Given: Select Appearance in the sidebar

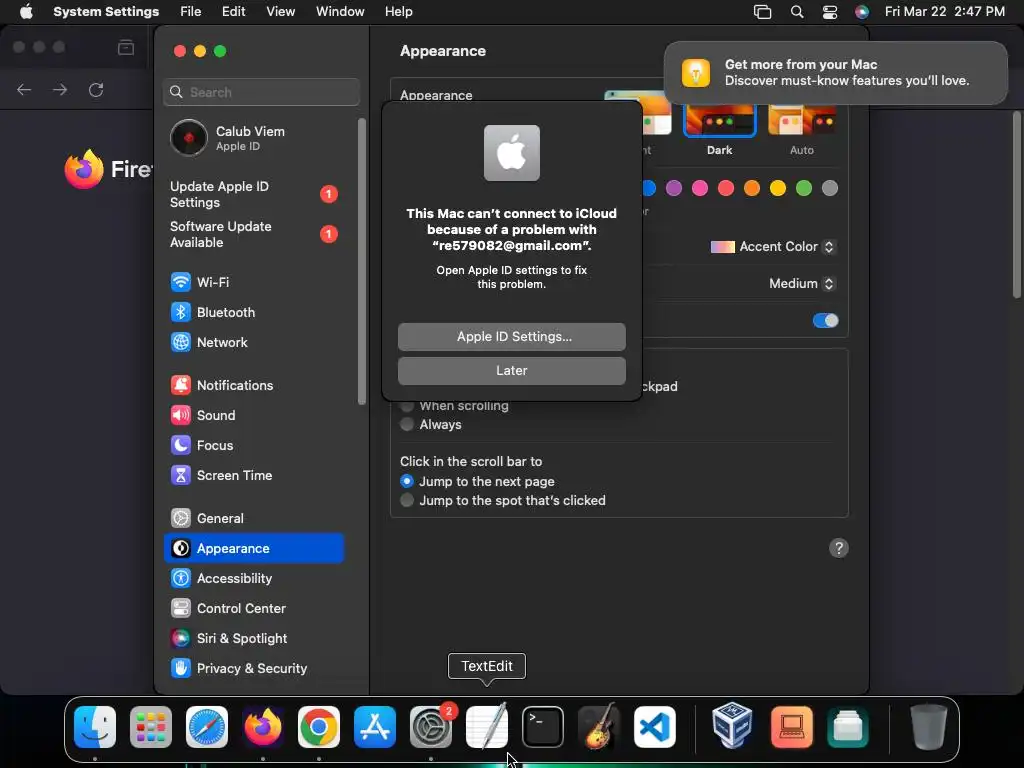Looking at the screenshot, I should [x=253, y=549].
